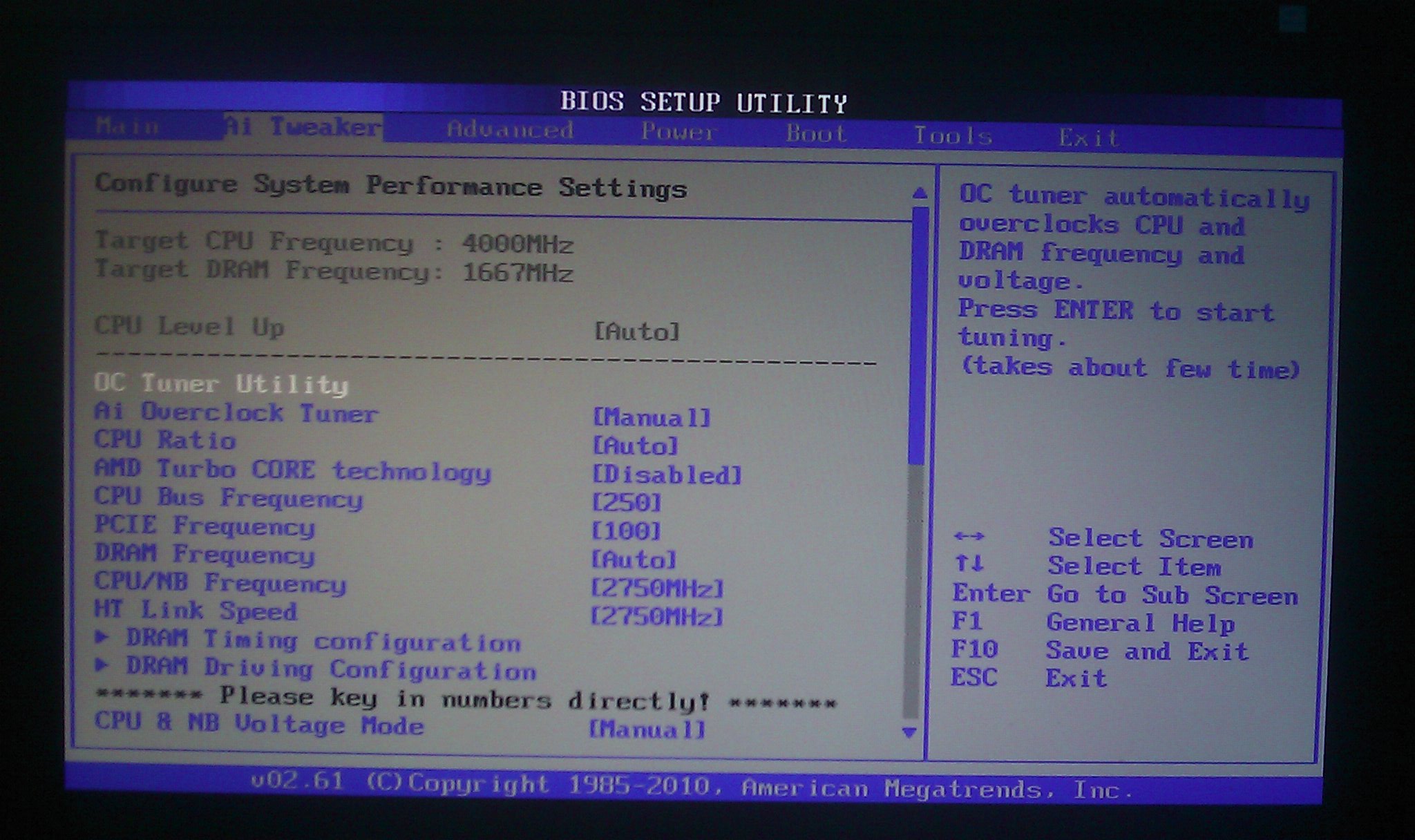Edit the CPU Bus Frequency 250 field
The height and width of the screenshot is (840, 1415).
pos(627,503)
